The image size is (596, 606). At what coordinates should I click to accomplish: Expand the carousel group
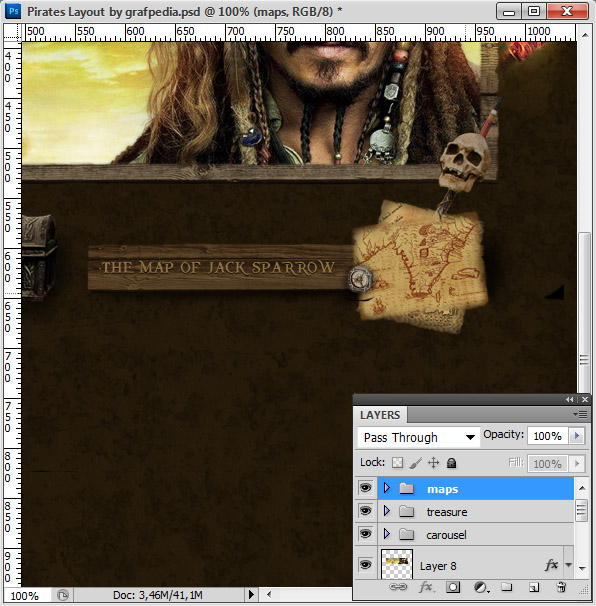pos(387,534)
